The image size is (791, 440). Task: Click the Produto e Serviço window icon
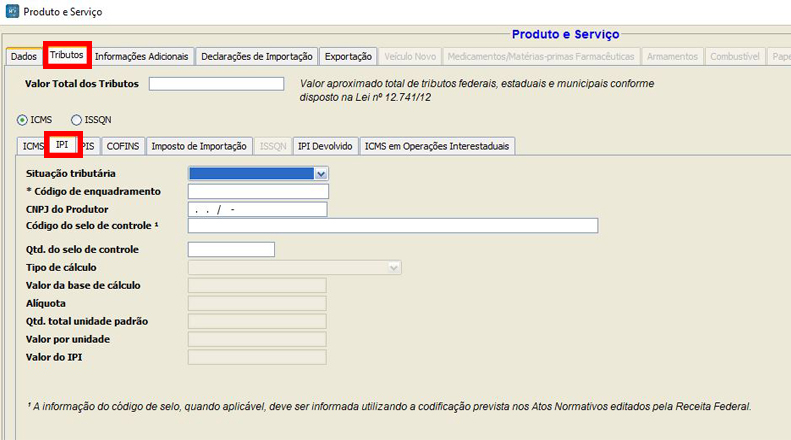(12, 11)
